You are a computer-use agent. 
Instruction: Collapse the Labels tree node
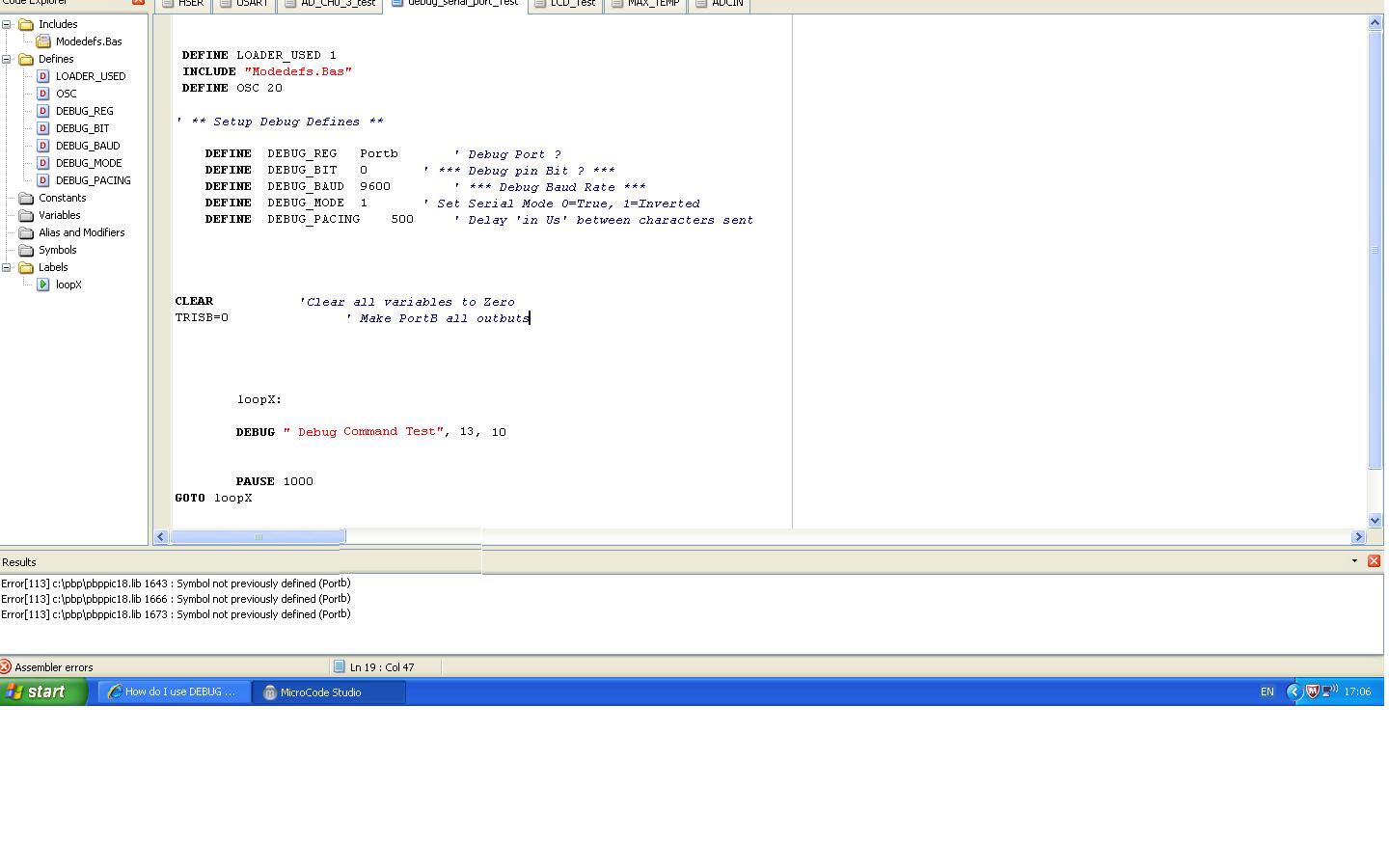click(7, 267)
